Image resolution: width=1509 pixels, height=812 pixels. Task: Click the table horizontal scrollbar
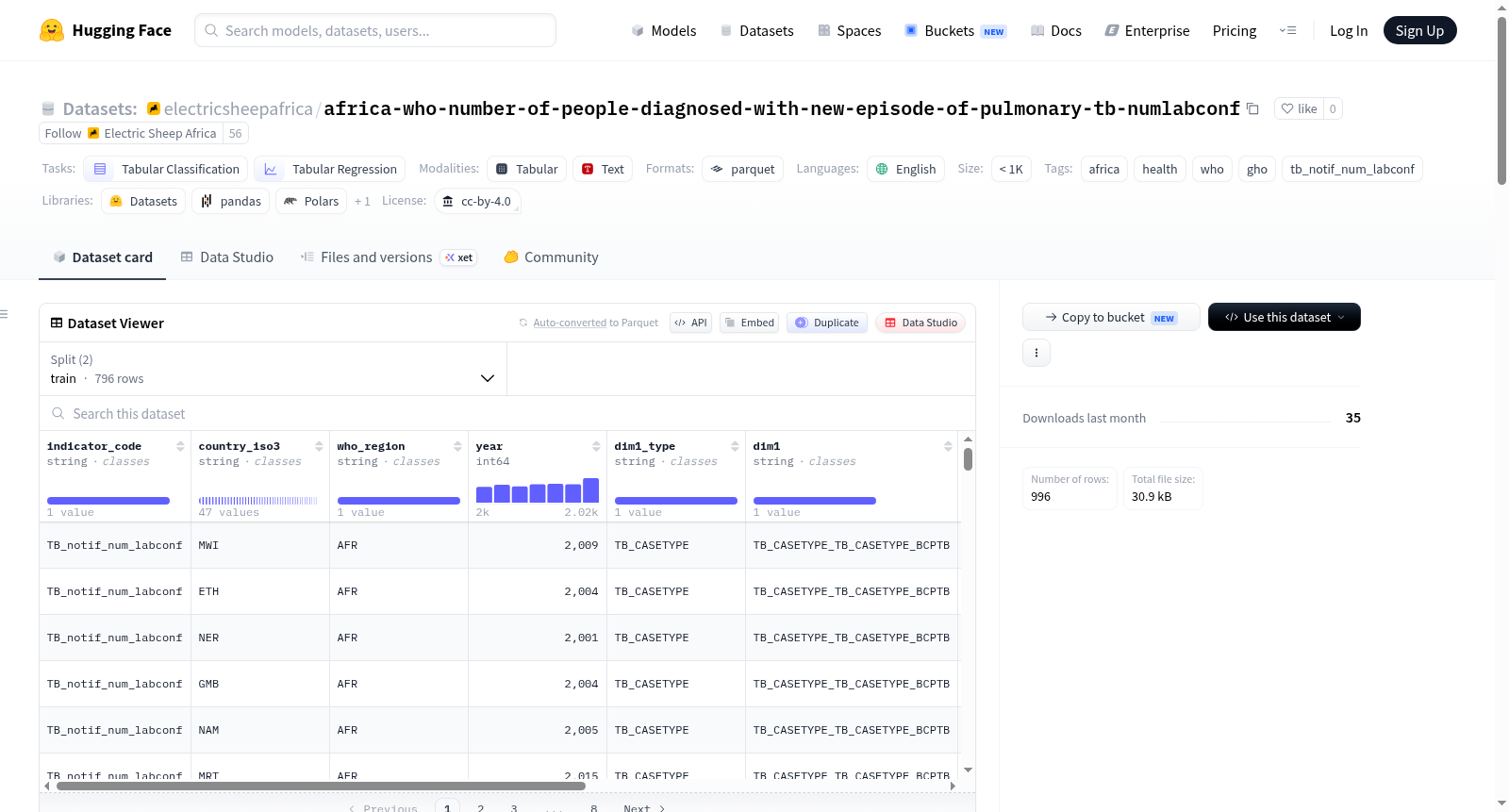point(321,786)
